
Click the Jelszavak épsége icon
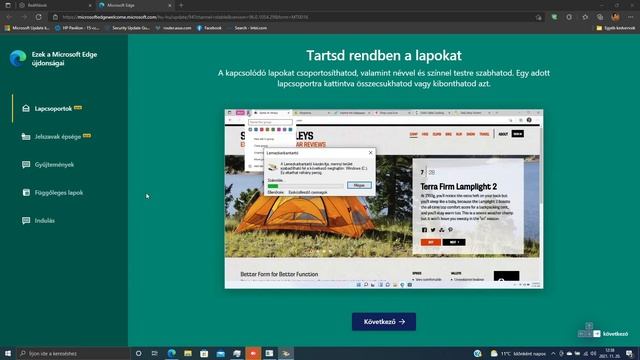click(26, 137)
